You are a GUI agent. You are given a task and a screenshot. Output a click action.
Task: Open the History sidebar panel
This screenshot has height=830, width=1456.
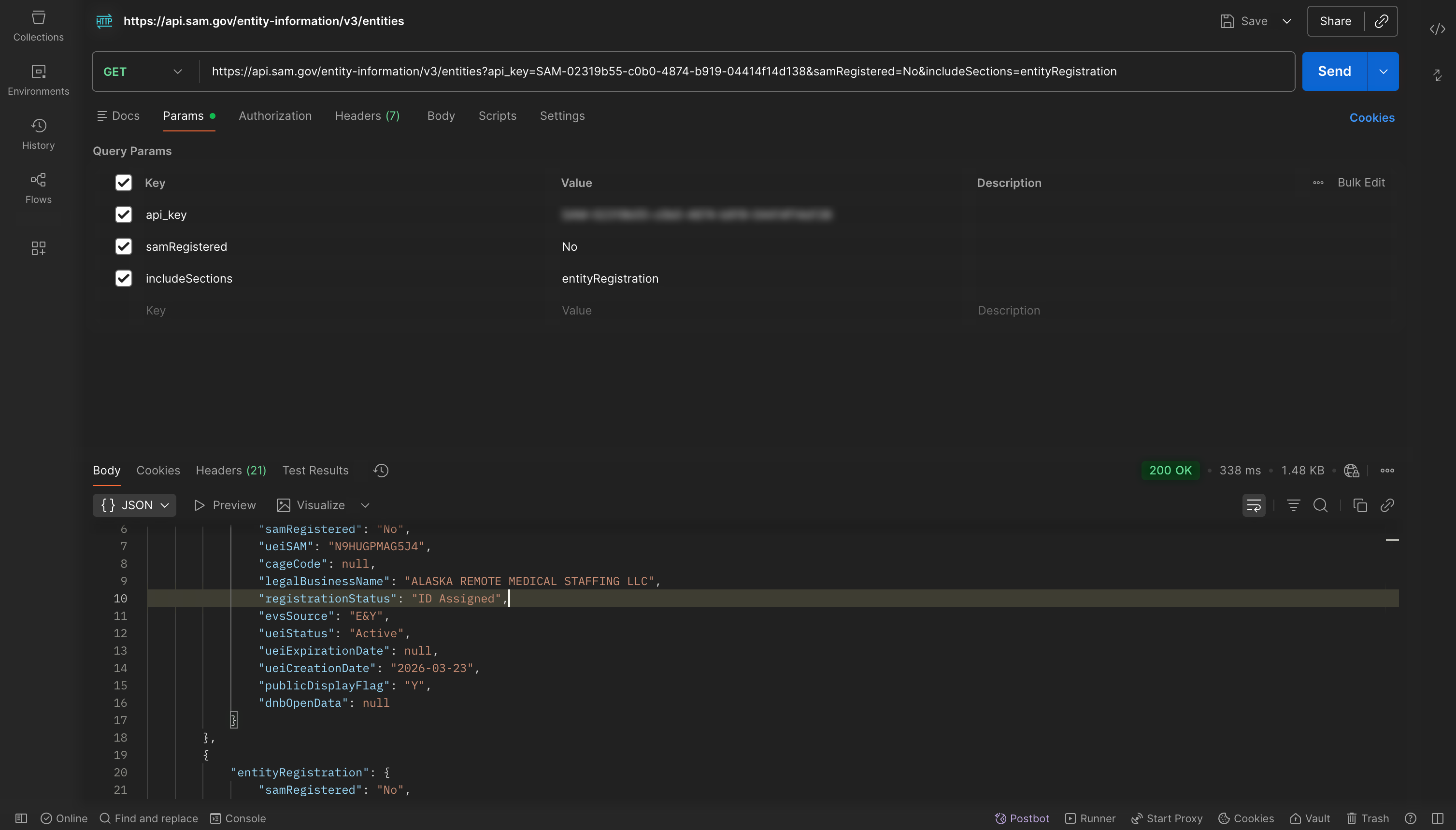tap(38, 134)
